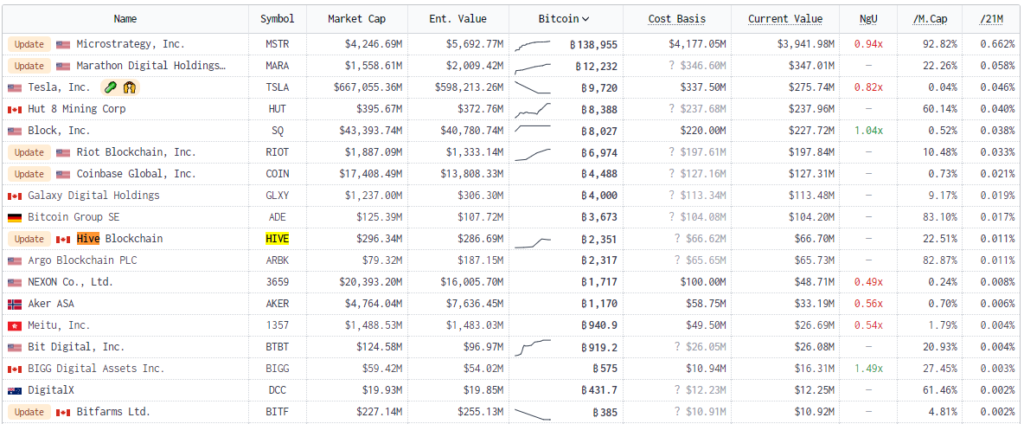Click the Hong Kong flag beside Meitu
1024x424 pixels.
(x=14, y=325)
